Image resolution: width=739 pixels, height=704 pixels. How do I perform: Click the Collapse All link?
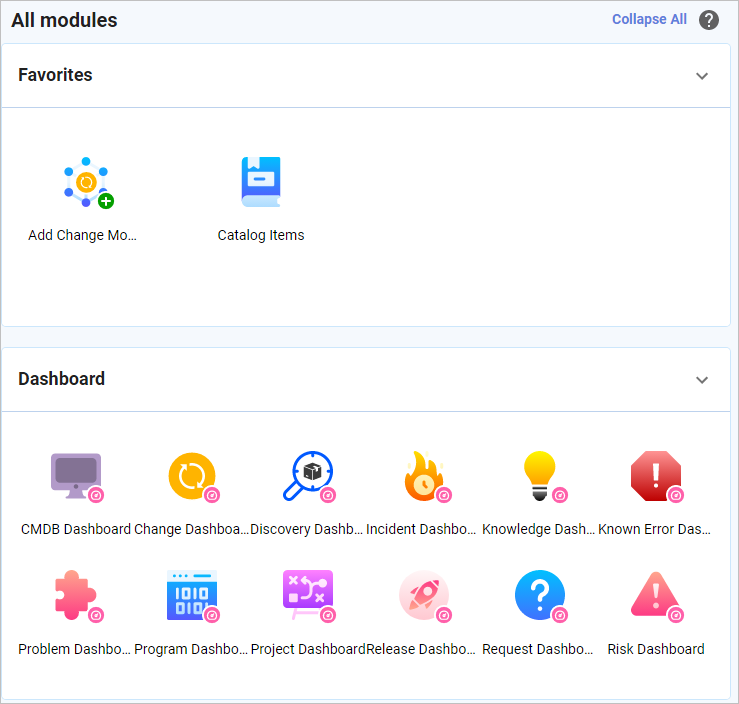[649, 20]
